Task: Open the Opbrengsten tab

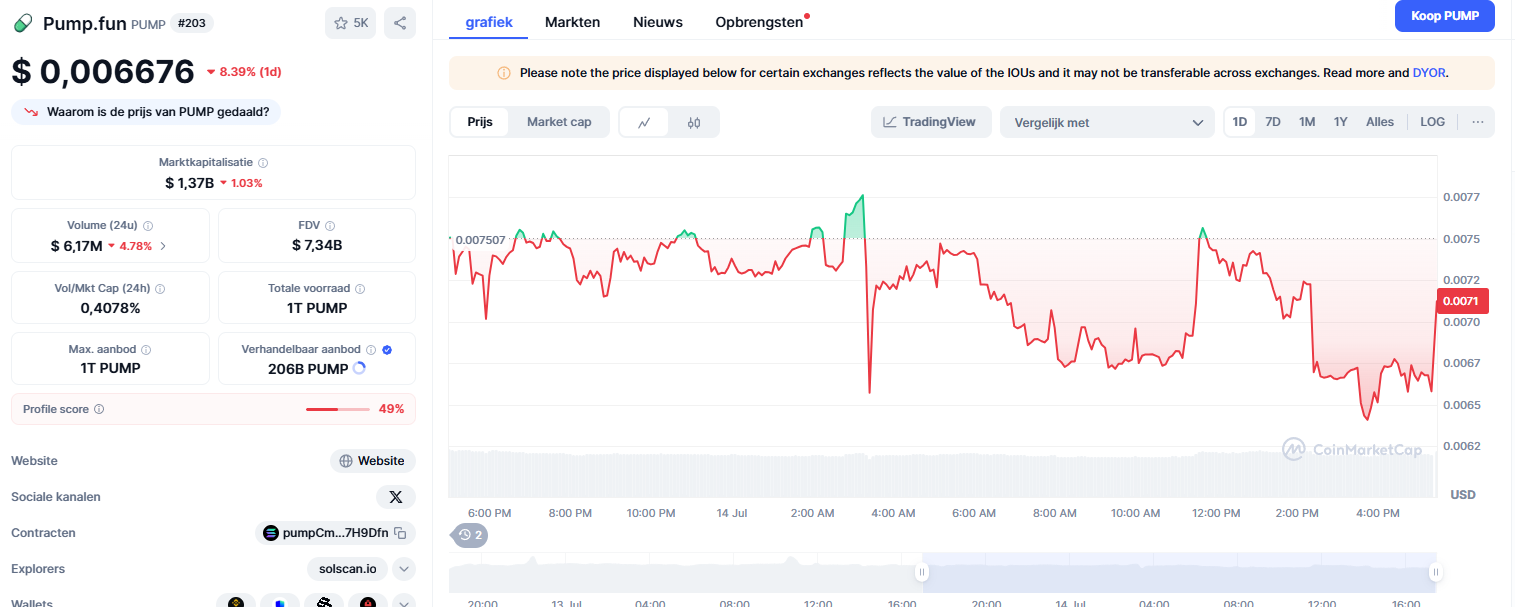Action: [x=760, y=21]
